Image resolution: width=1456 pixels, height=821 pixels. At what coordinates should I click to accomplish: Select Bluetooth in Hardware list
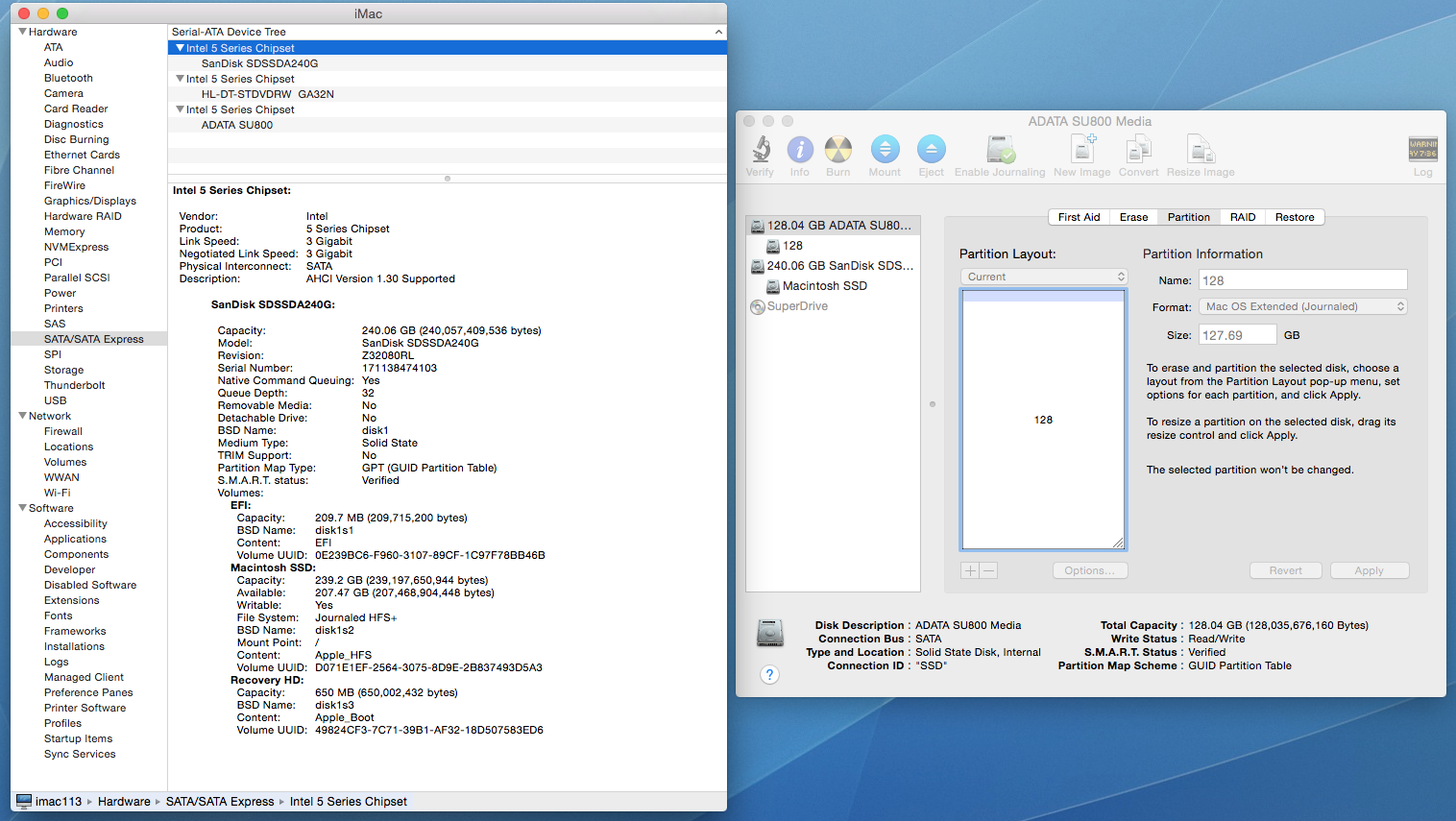(68, 78)
